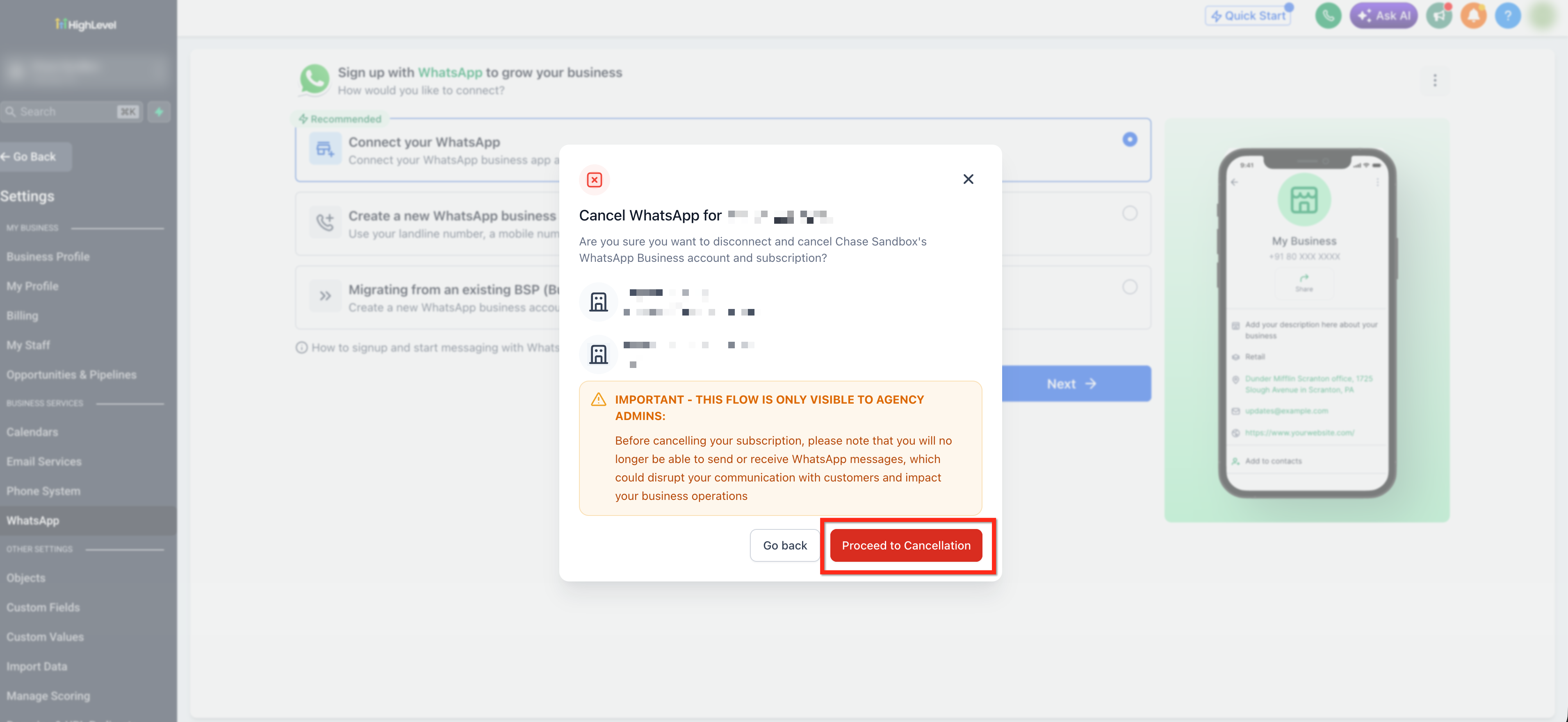The image size is (1568, 722).
Task: Open the three-dot options menu
Action: point(1435,80)
